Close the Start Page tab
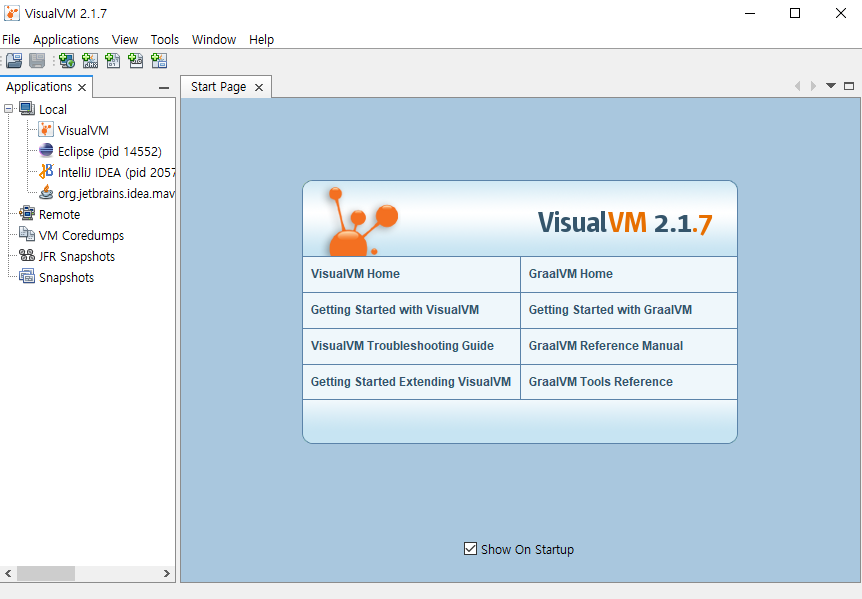 coord(259,87)
